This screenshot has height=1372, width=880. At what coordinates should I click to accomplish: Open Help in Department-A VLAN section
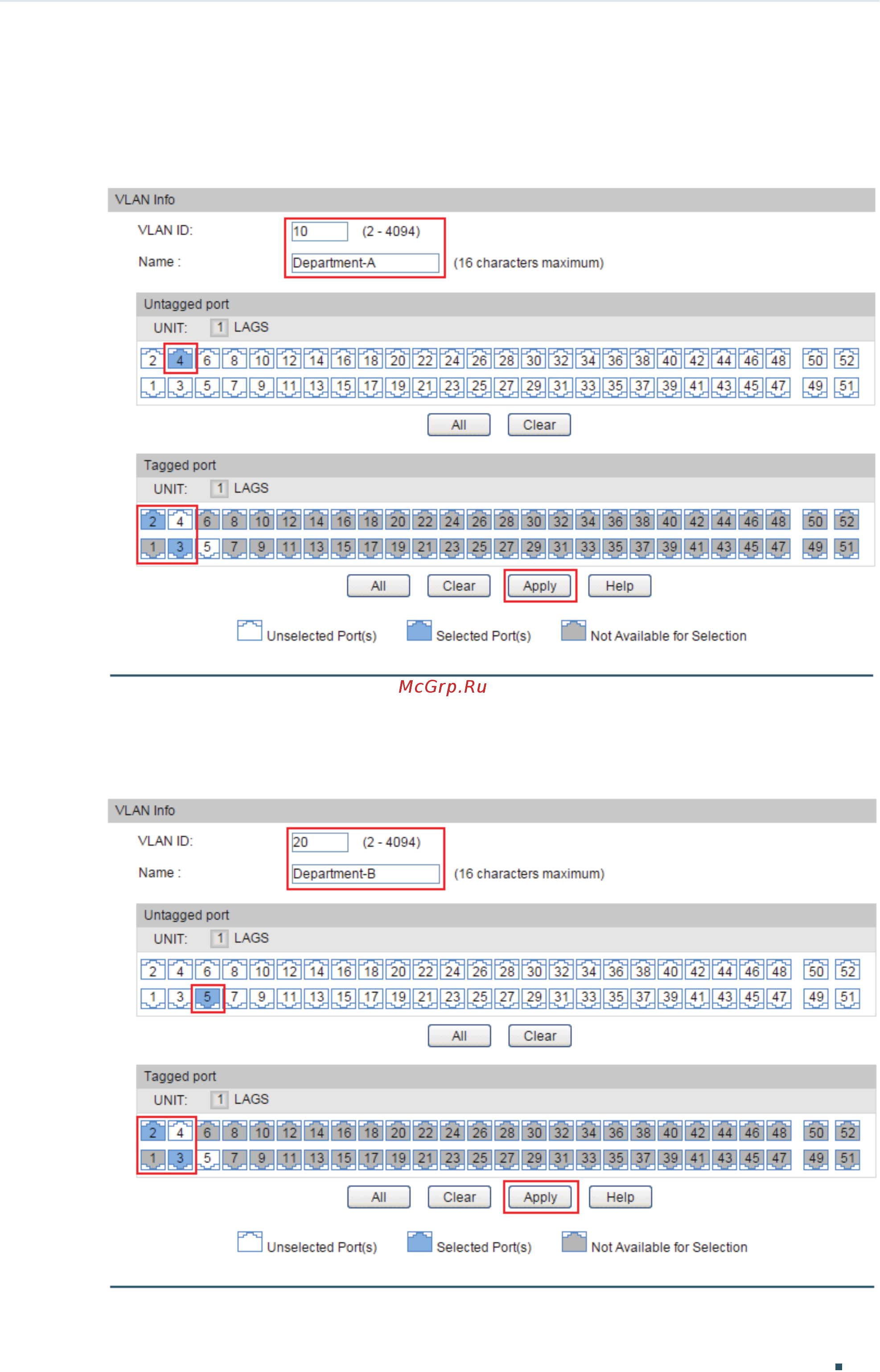pyautogui.click(x=619, y=586)
